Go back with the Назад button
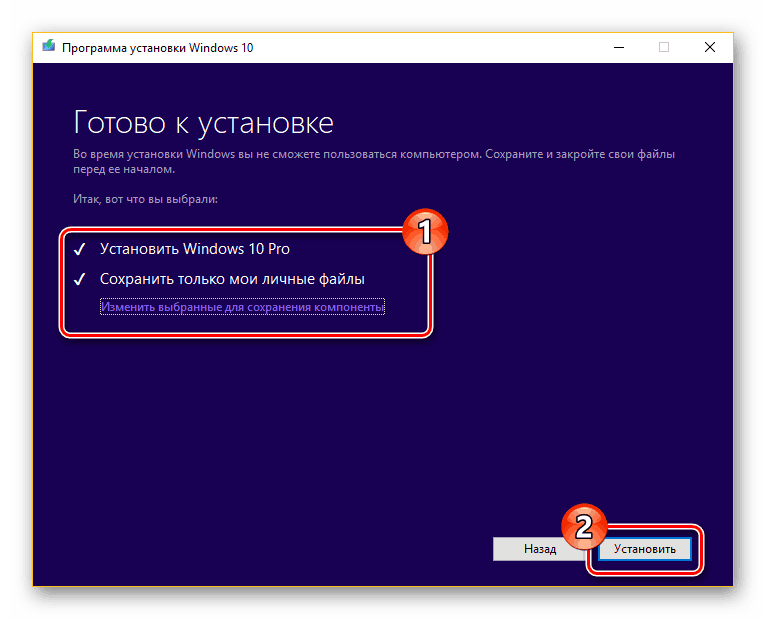This screenshot has width=766, height=619. [539, 549]
